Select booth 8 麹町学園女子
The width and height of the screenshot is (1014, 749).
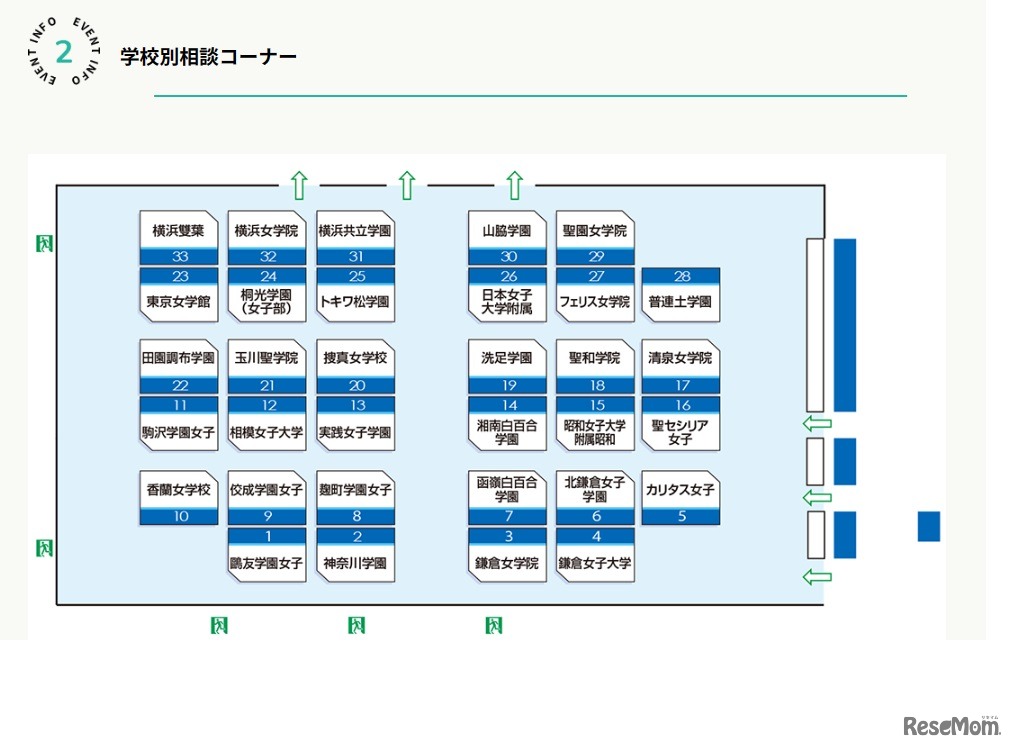pos(356,497)
